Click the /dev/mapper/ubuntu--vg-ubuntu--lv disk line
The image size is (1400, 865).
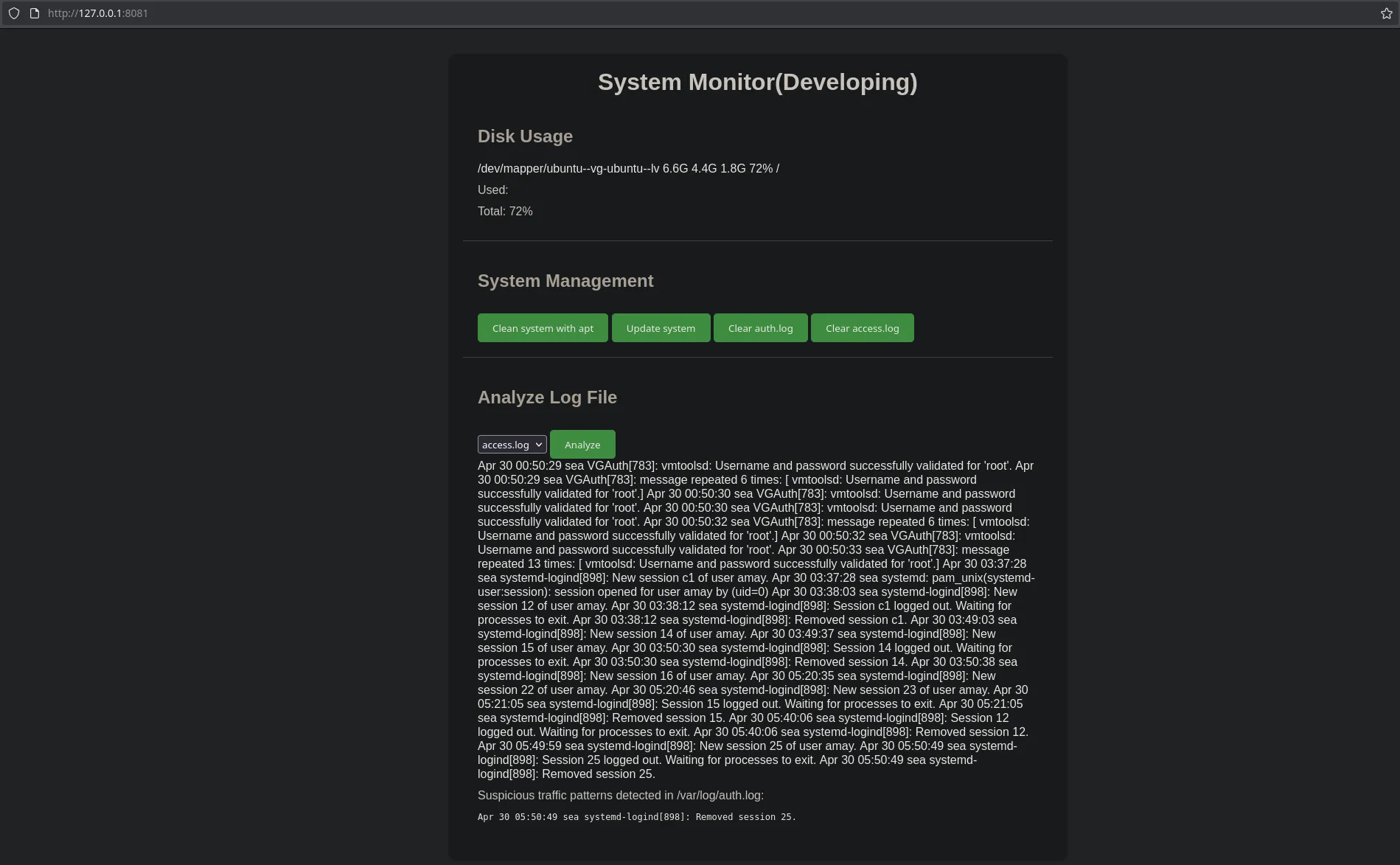click(628, 169)
